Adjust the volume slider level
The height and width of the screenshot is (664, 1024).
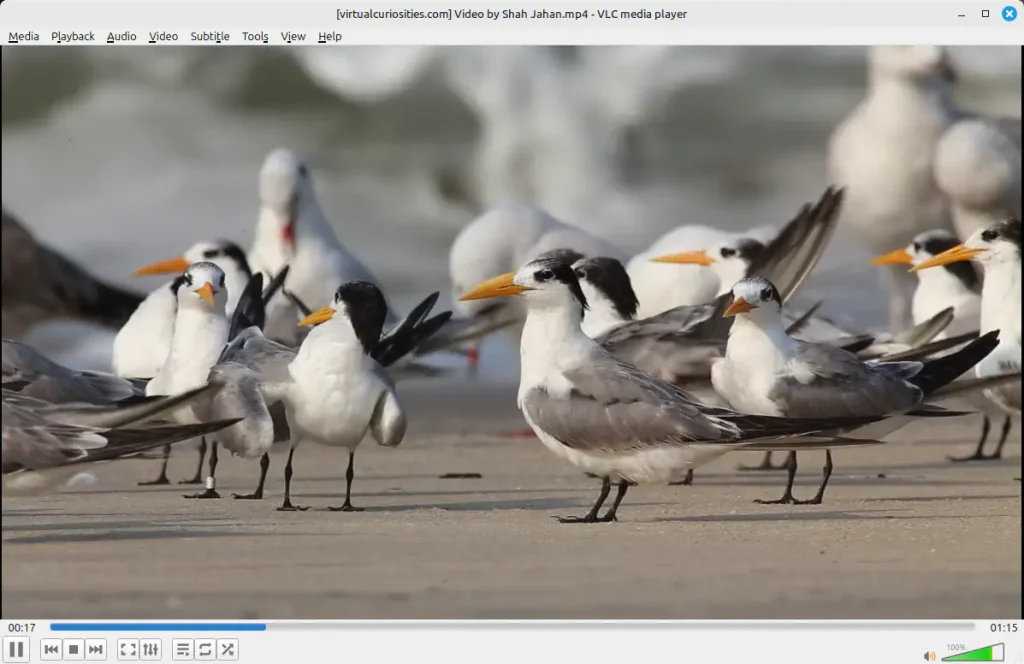[972, 652]
